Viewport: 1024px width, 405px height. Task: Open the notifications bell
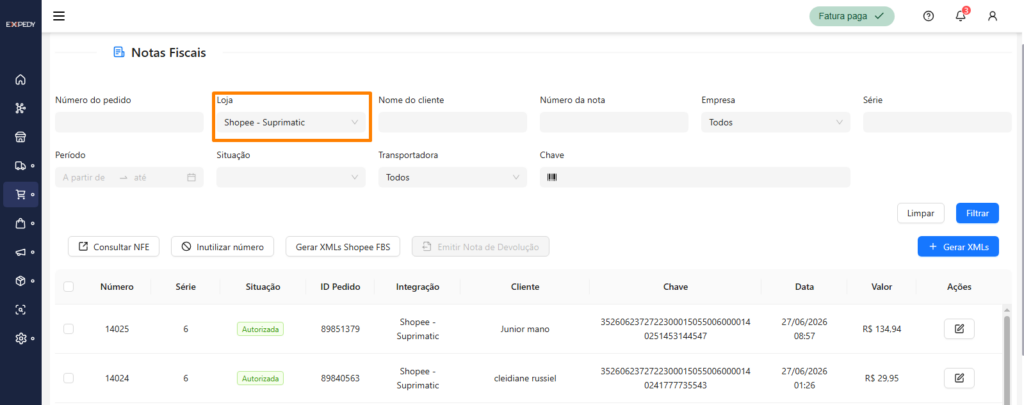pyautogui.click(x=961, y=16)
